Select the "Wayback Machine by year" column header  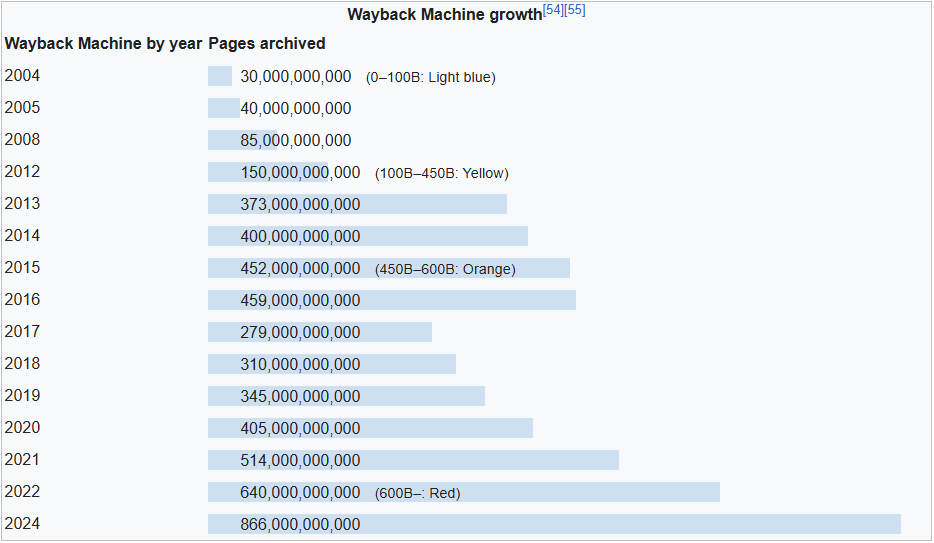click(x=104, y=44)
